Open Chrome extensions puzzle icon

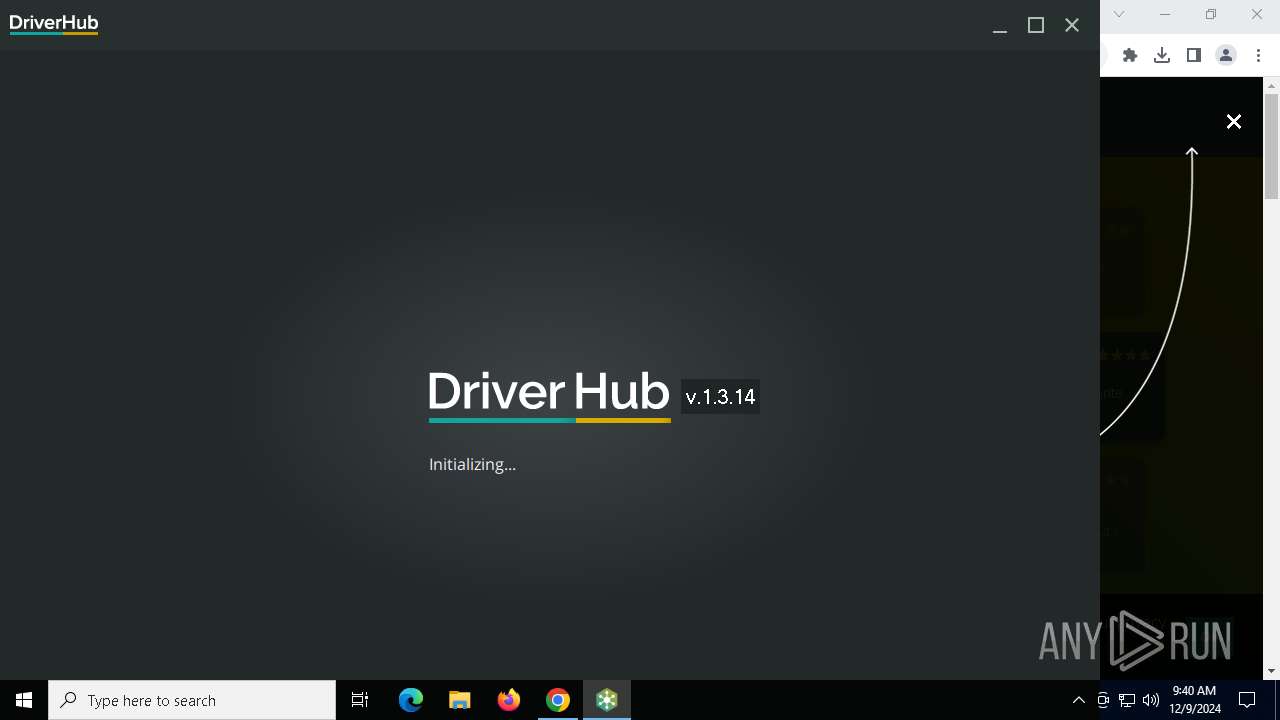point(1130,55)
